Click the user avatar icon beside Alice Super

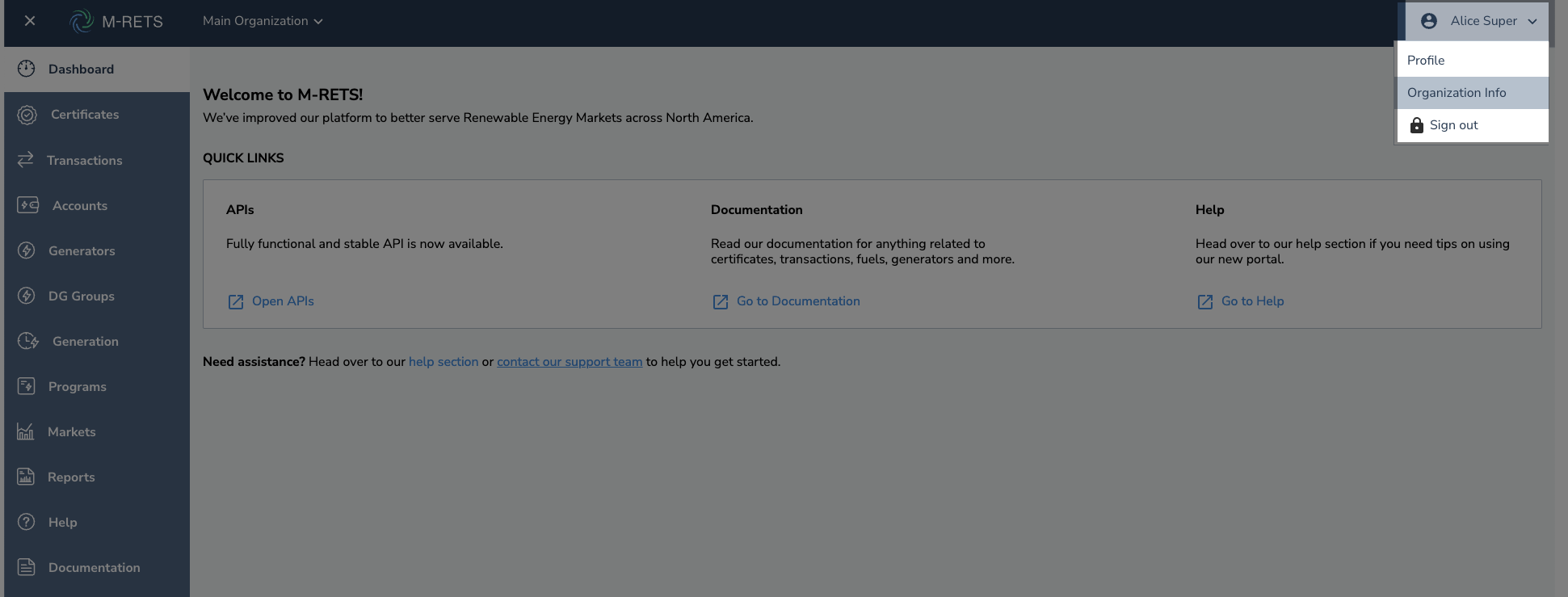(x=1429, y=21)
